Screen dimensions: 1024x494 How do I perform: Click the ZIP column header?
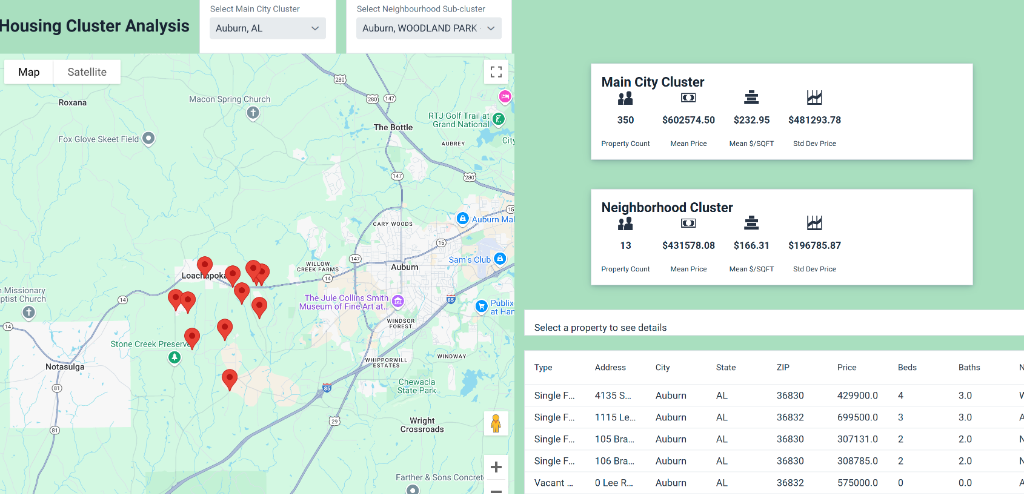point(783,367)
